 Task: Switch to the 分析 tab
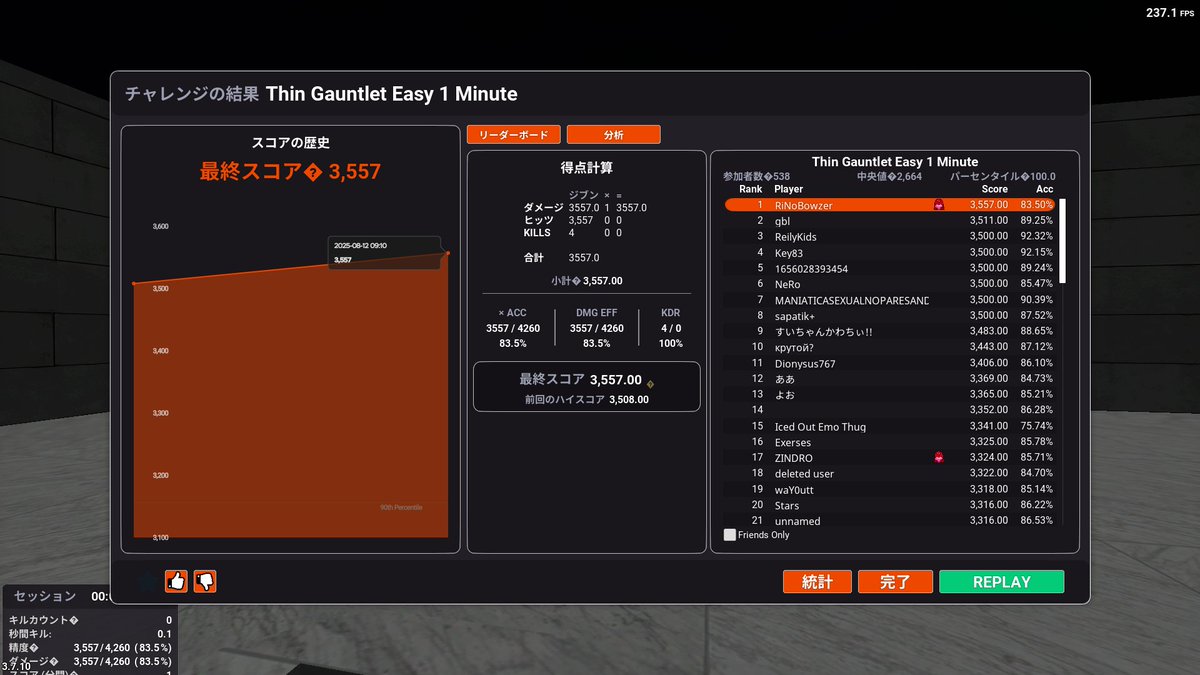pyautogui.click(x=613, y=134)
